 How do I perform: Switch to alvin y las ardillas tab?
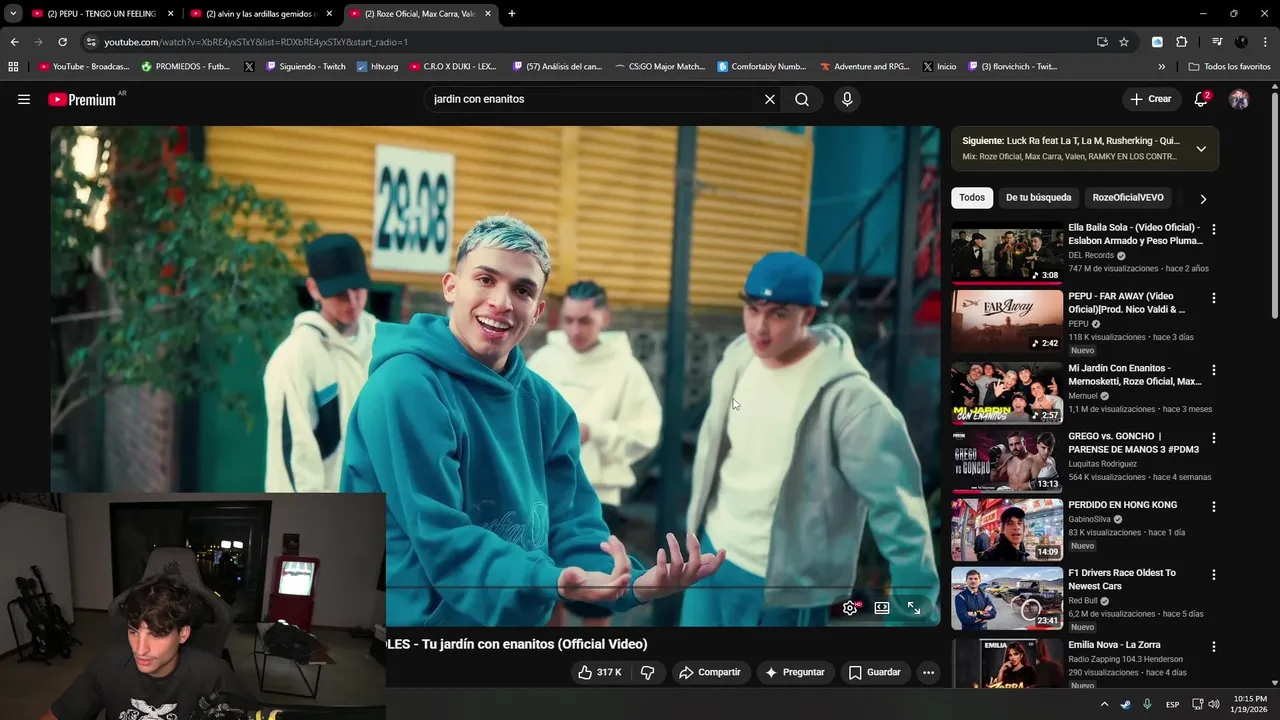262,14
